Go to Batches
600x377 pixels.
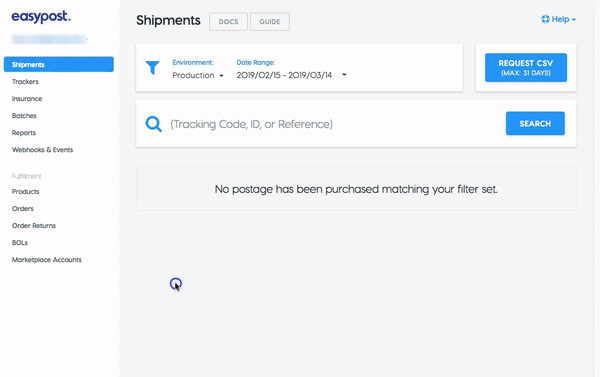point(24,116)
